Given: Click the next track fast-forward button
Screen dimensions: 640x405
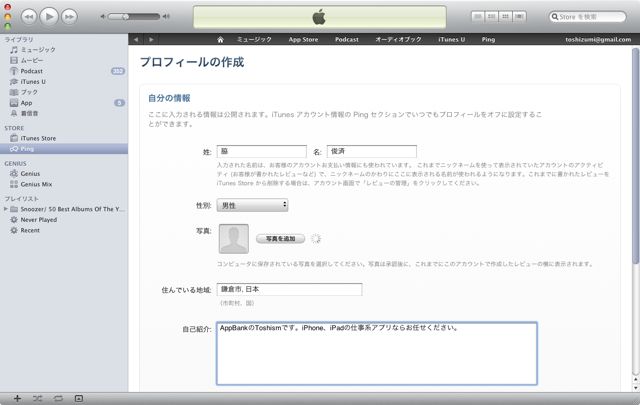Looking at the screenshot, I should tap(69, 17).
